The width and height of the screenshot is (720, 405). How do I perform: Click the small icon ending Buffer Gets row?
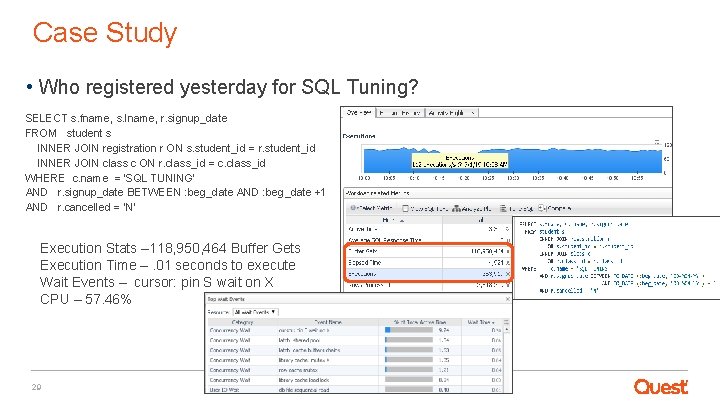(x=507, y=252)
